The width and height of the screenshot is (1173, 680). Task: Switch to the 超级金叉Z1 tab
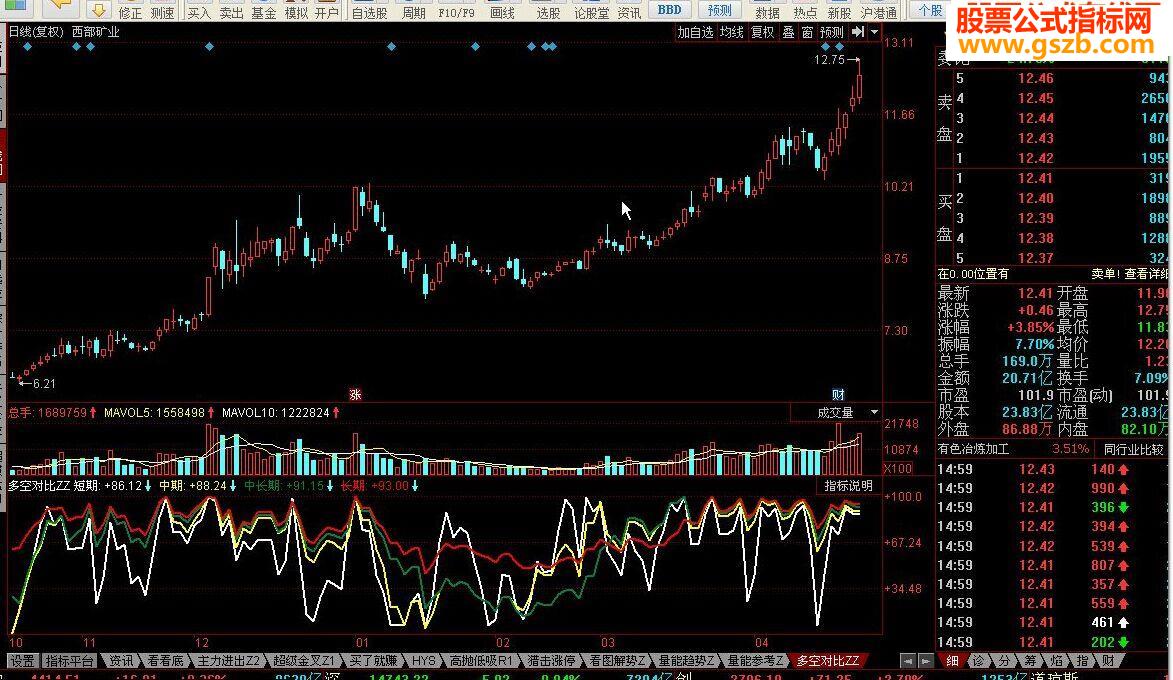pyautogui.click(x=304, y=661)
